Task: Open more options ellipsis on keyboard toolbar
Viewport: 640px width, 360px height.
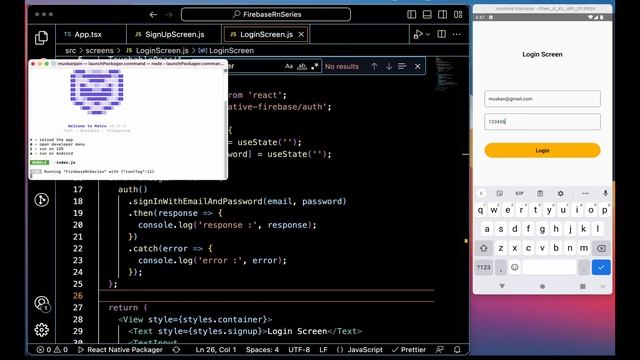Action: point(585,193)
